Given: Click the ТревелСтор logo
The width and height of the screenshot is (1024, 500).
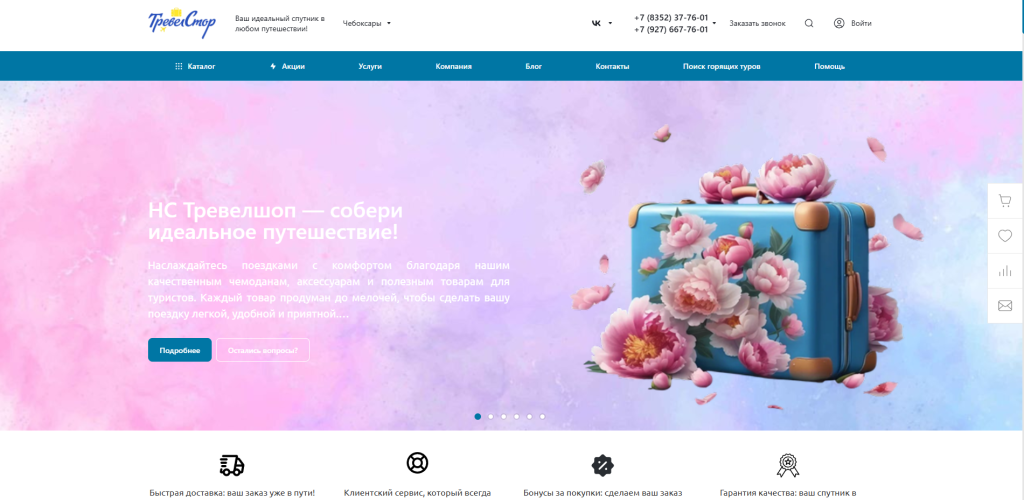Looking at the screenshot, I should pyautogui.click(x=182, y=23).
